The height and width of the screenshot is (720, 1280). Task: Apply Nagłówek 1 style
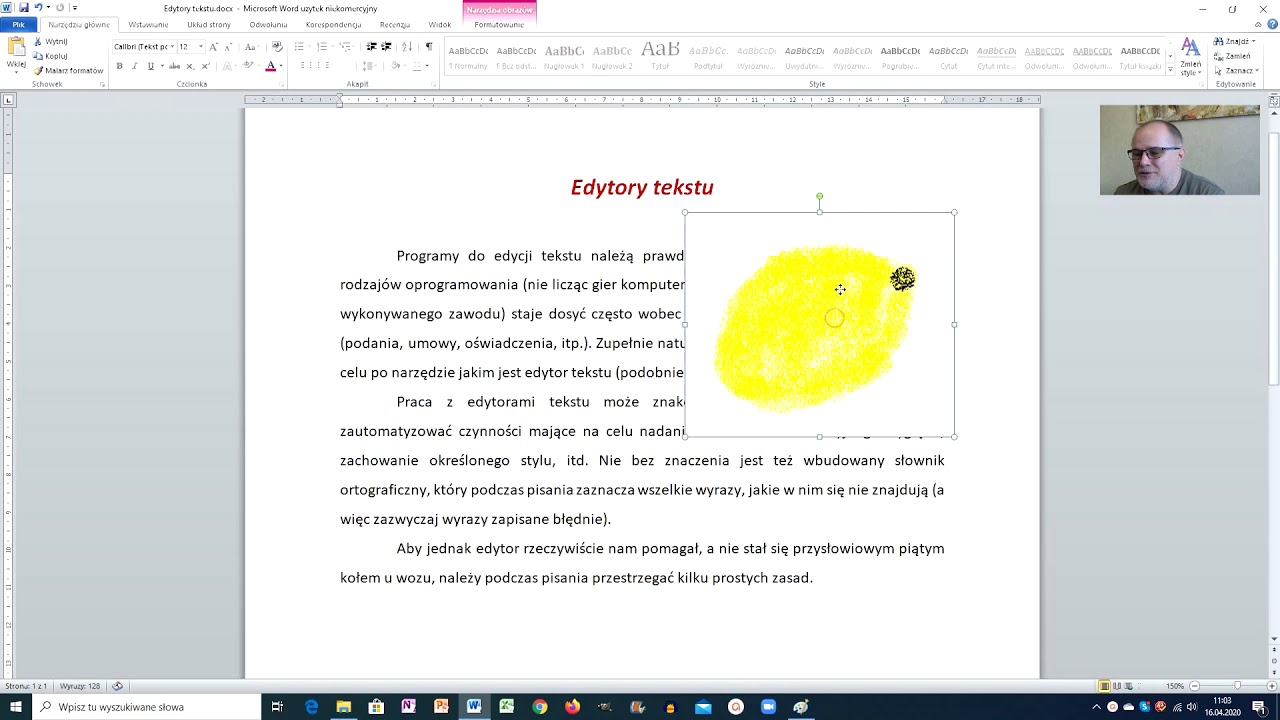click(x=564, y=57)
